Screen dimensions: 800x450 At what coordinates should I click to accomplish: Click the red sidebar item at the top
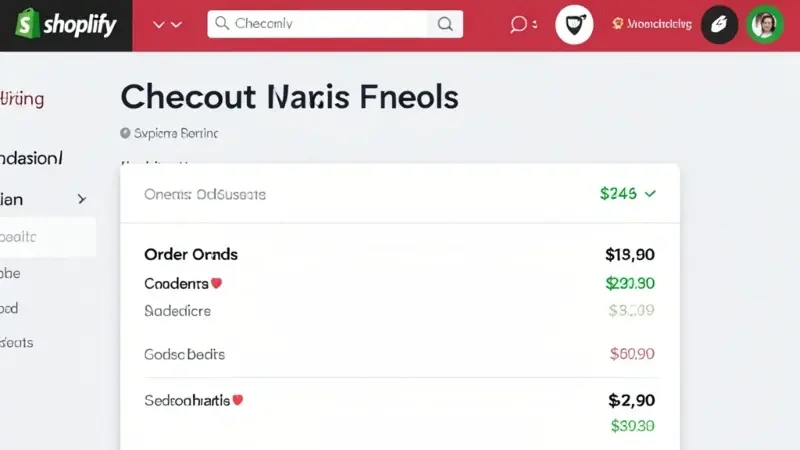23,100
